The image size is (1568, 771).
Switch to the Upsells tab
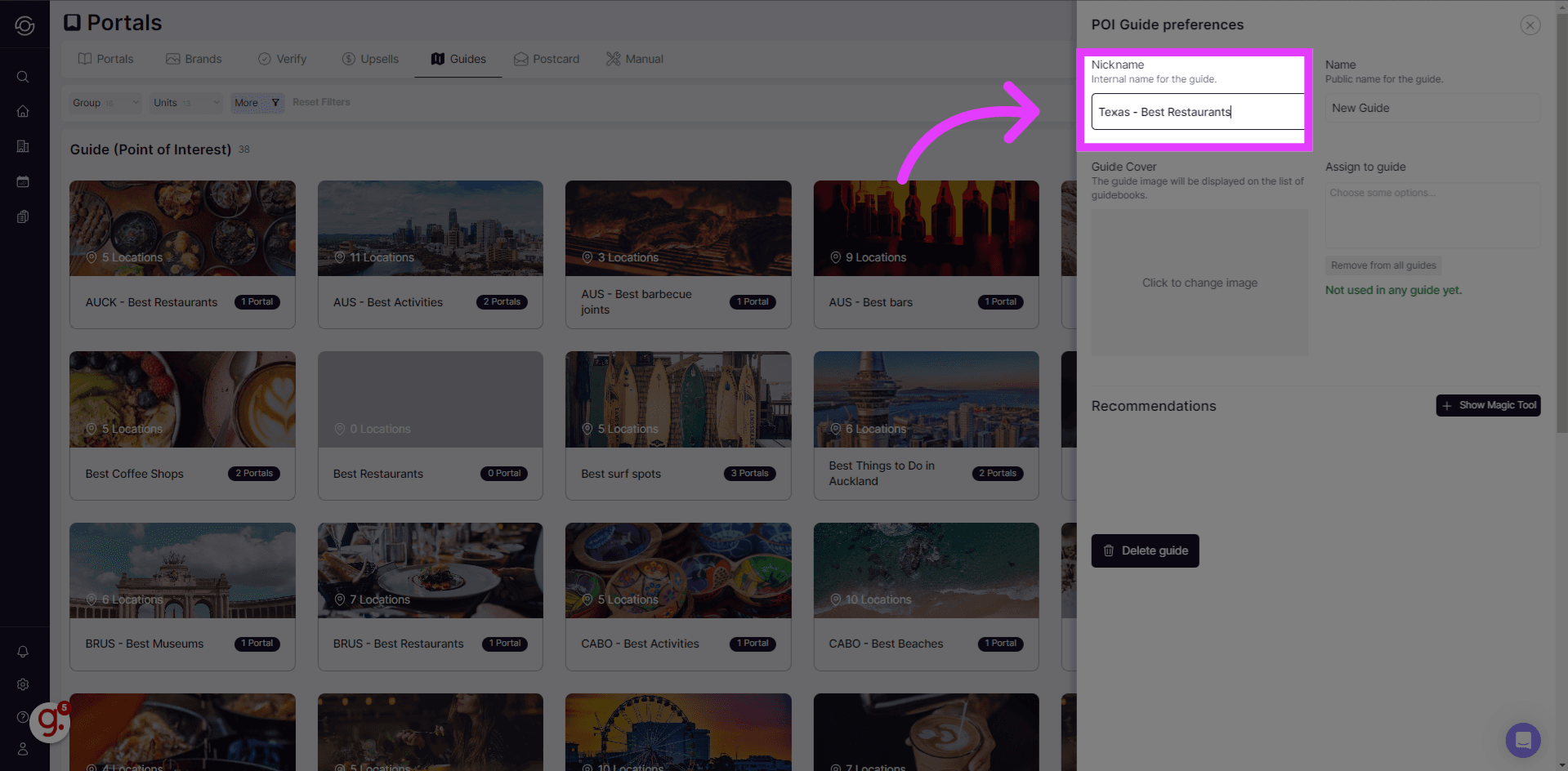click(370, 59)
